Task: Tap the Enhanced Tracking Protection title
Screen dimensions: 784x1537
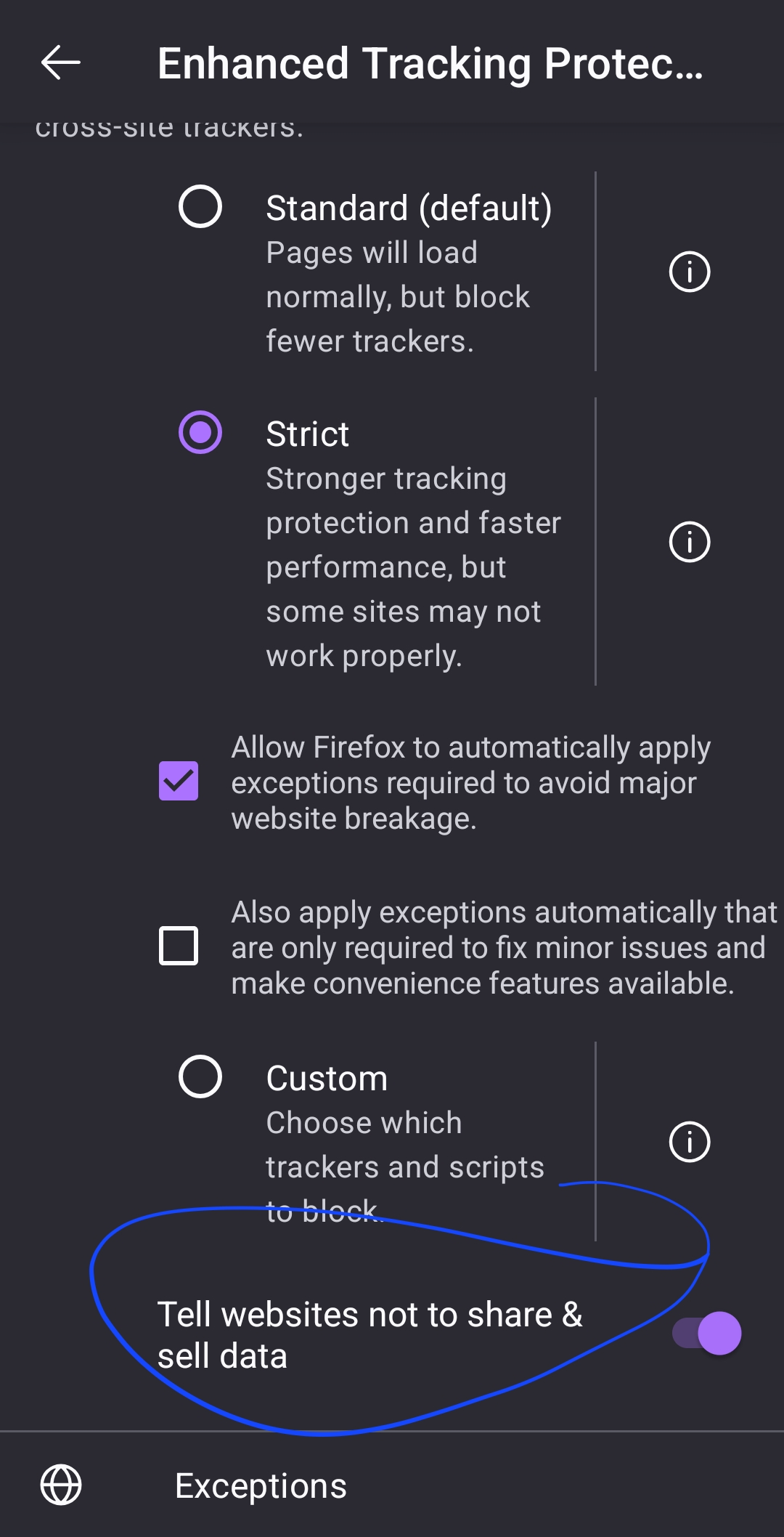Action: tap(430, 63)
